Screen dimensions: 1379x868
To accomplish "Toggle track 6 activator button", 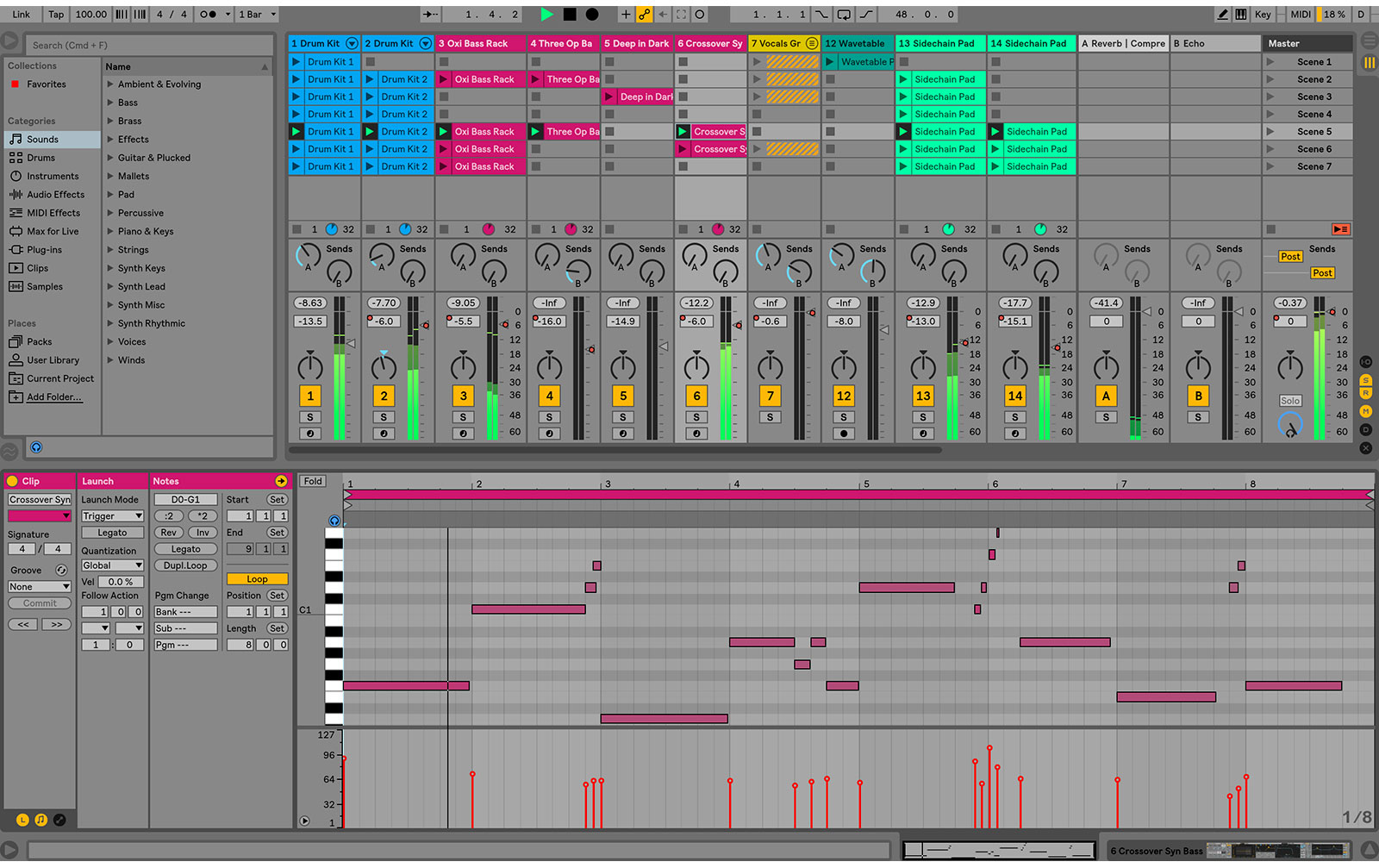I will tap(696, 396).
